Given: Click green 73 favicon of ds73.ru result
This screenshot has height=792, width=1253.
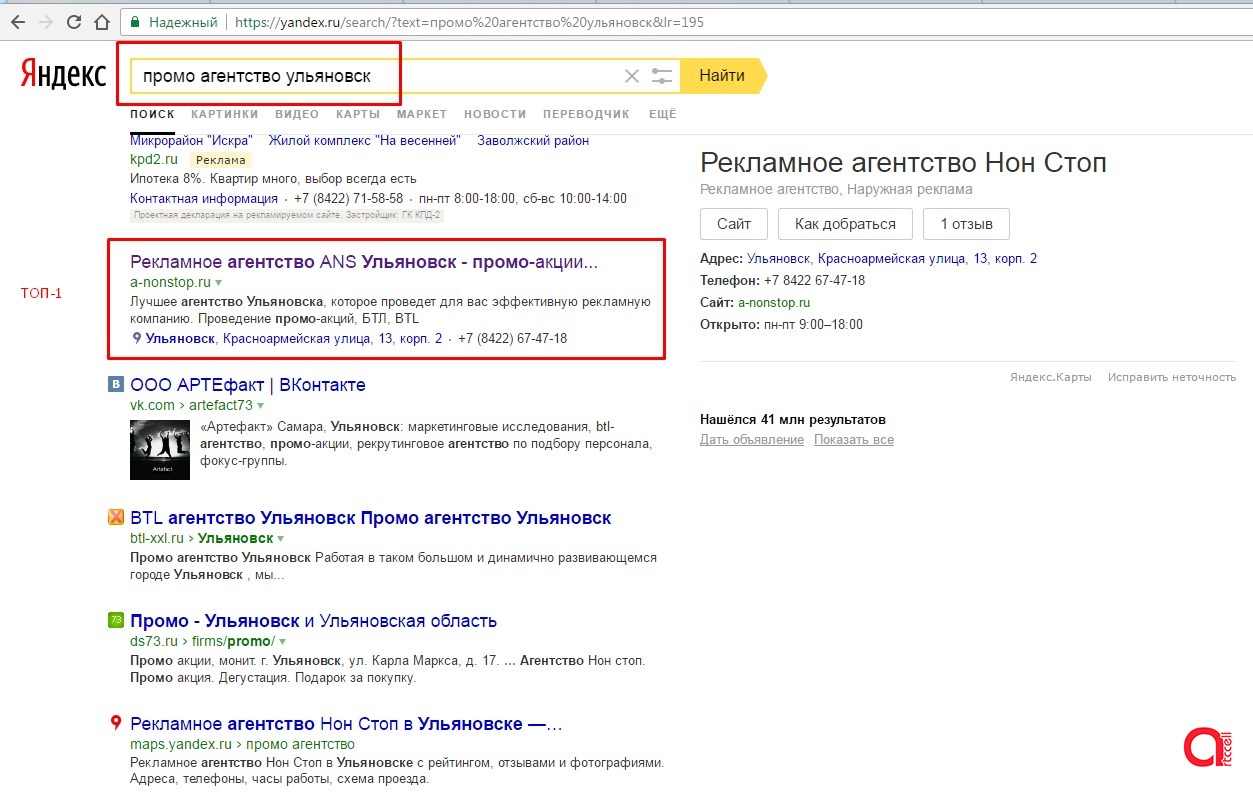Looking at the screenshot, I should (x=116, y=620).
